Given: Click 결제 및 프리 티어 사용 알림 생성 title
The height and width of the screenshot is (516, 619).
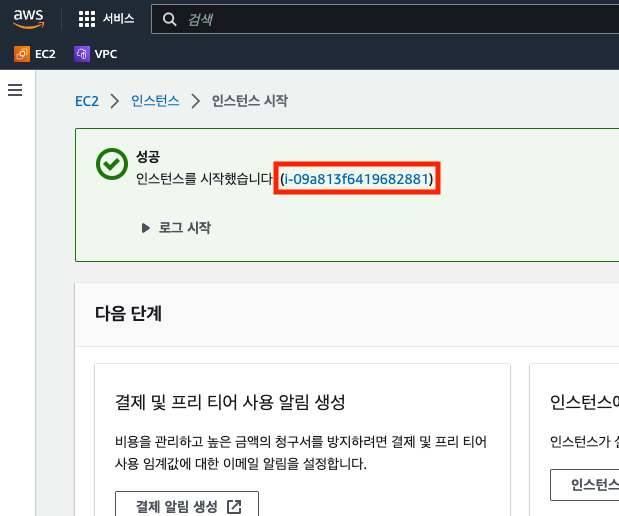Looking at the screenshot, I should point(230,402).
